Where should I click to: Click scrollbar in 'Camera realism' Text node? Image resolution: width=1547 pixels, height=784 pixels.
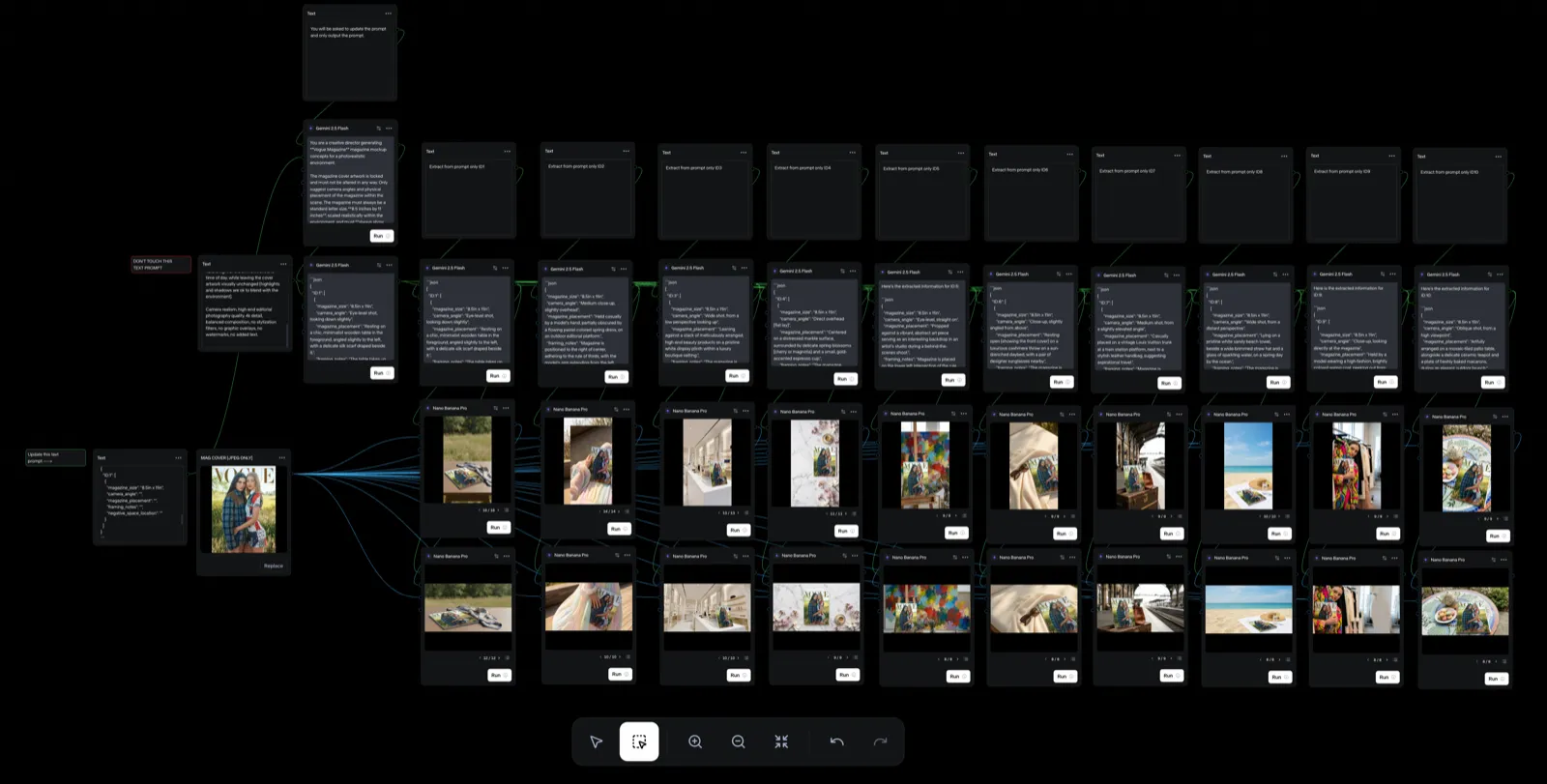click(x=288, y=334)
